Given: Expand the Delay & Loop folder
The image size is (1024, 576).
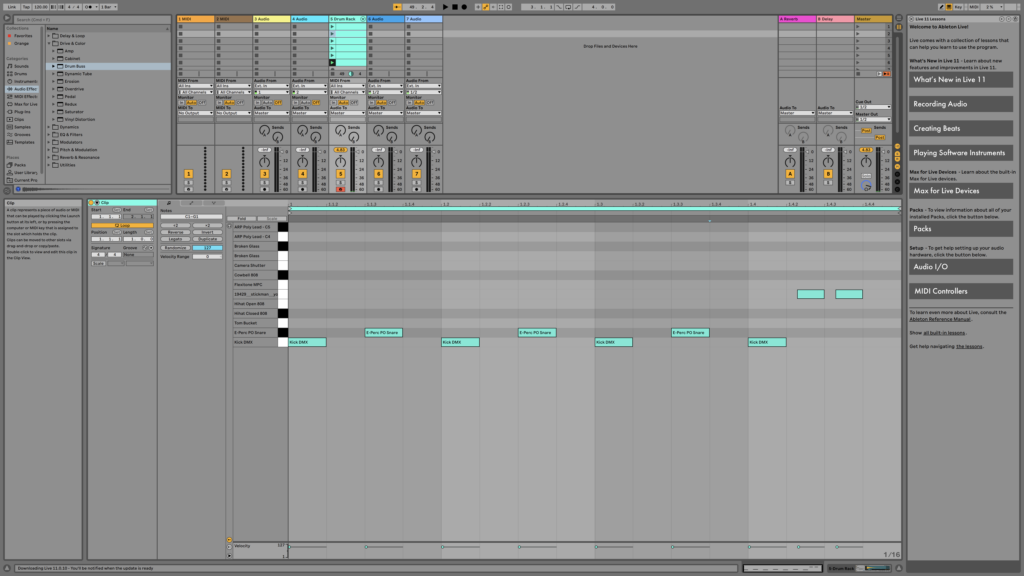Looking at the screenshot, I should [x=49, y=36].
